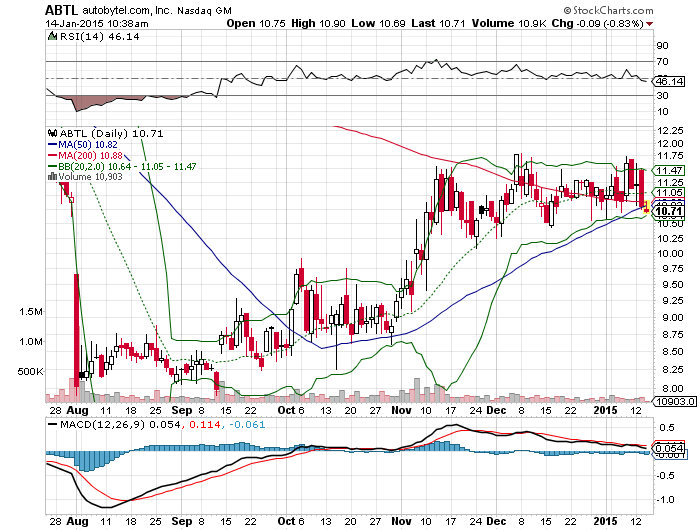Click the blue MA(50) legend swatch
The width and height of the screenshot is (700, 530).
click(53, 145)
